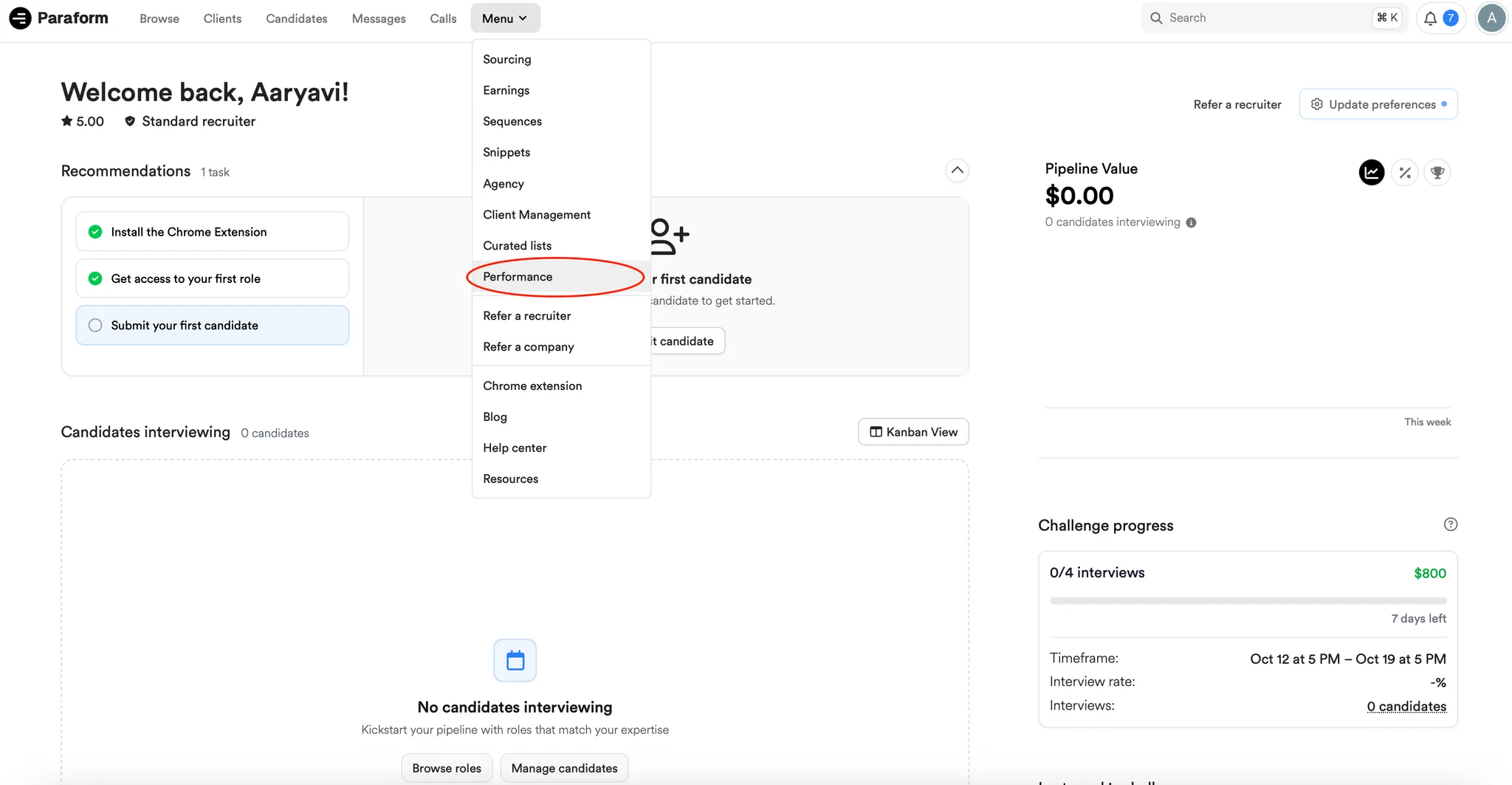Click the $800 challenge reward amount
This screenshot has width=1512, height=785.
[x=1430, y=573]
